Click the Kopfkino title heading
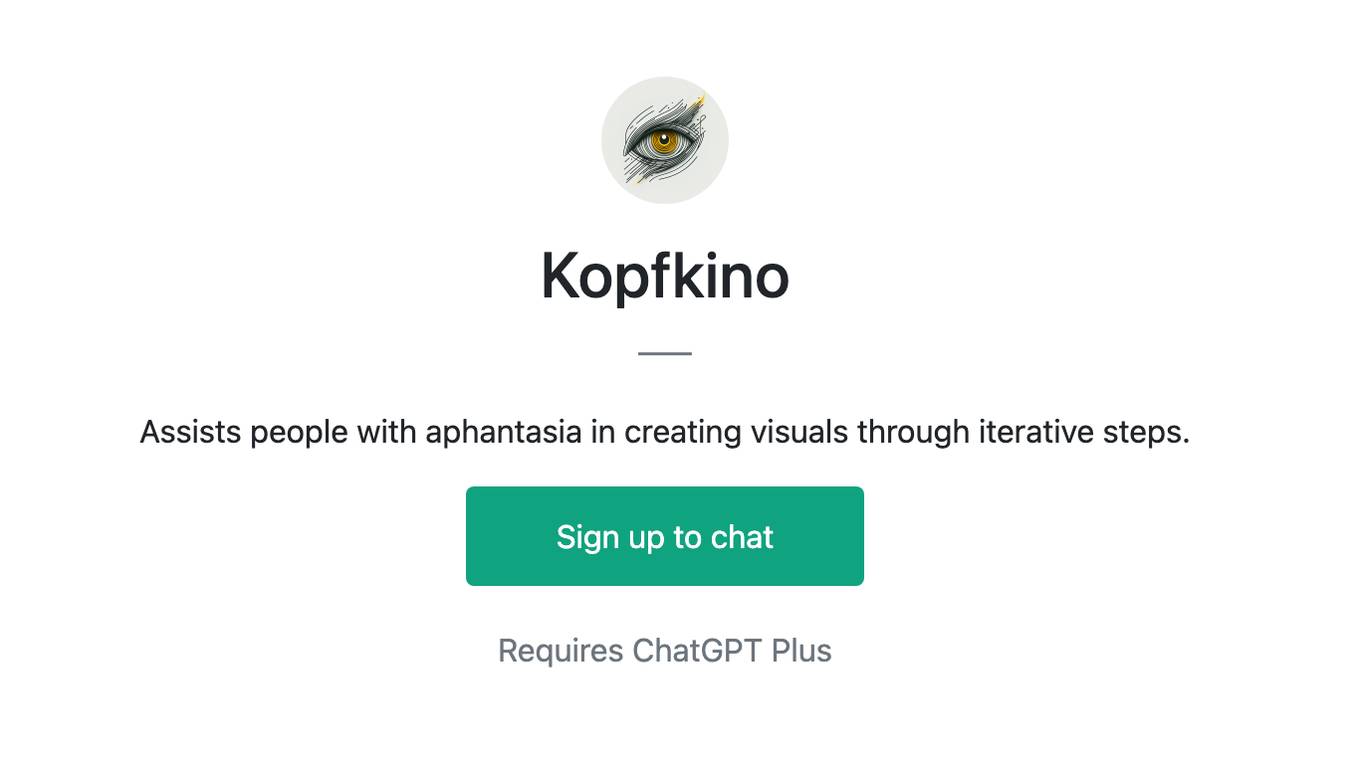Image resolution: width=1360 pixels, height=764 pixels. [x=665, y=276]
